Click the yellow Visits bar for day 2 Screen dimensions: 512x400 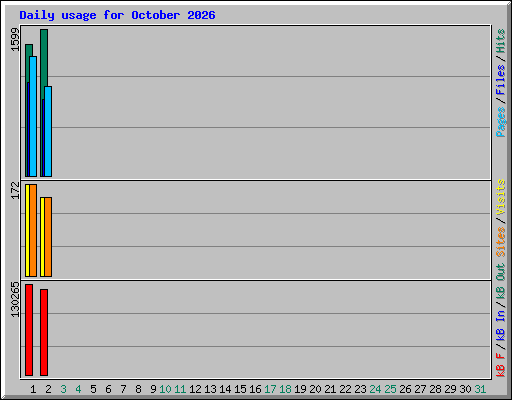[42, 237]
